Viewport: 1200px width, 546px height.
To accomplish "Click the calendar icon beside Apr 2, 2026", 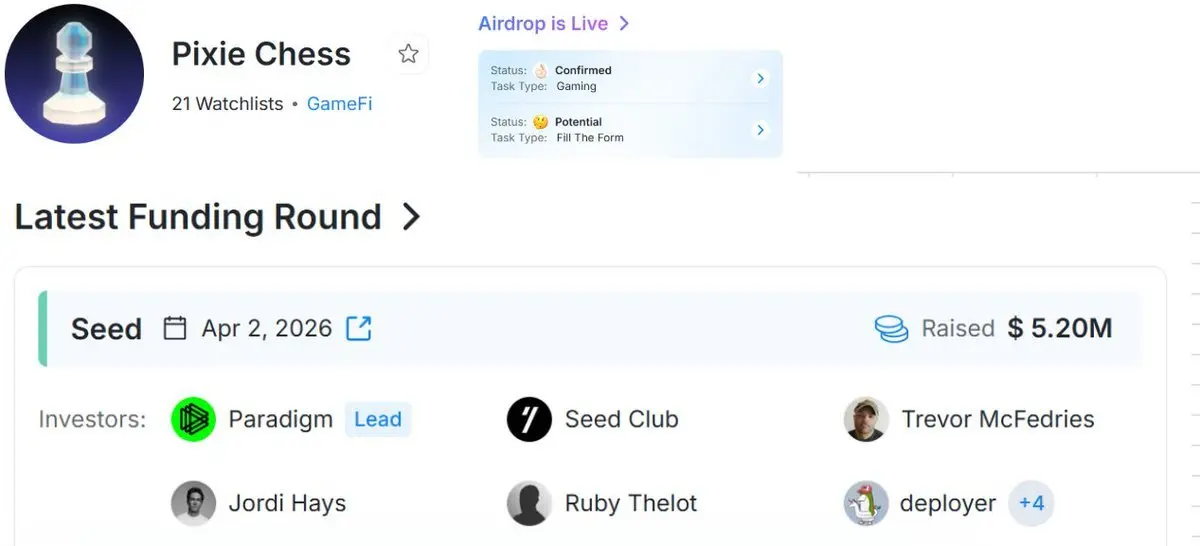I will [175, 328].
